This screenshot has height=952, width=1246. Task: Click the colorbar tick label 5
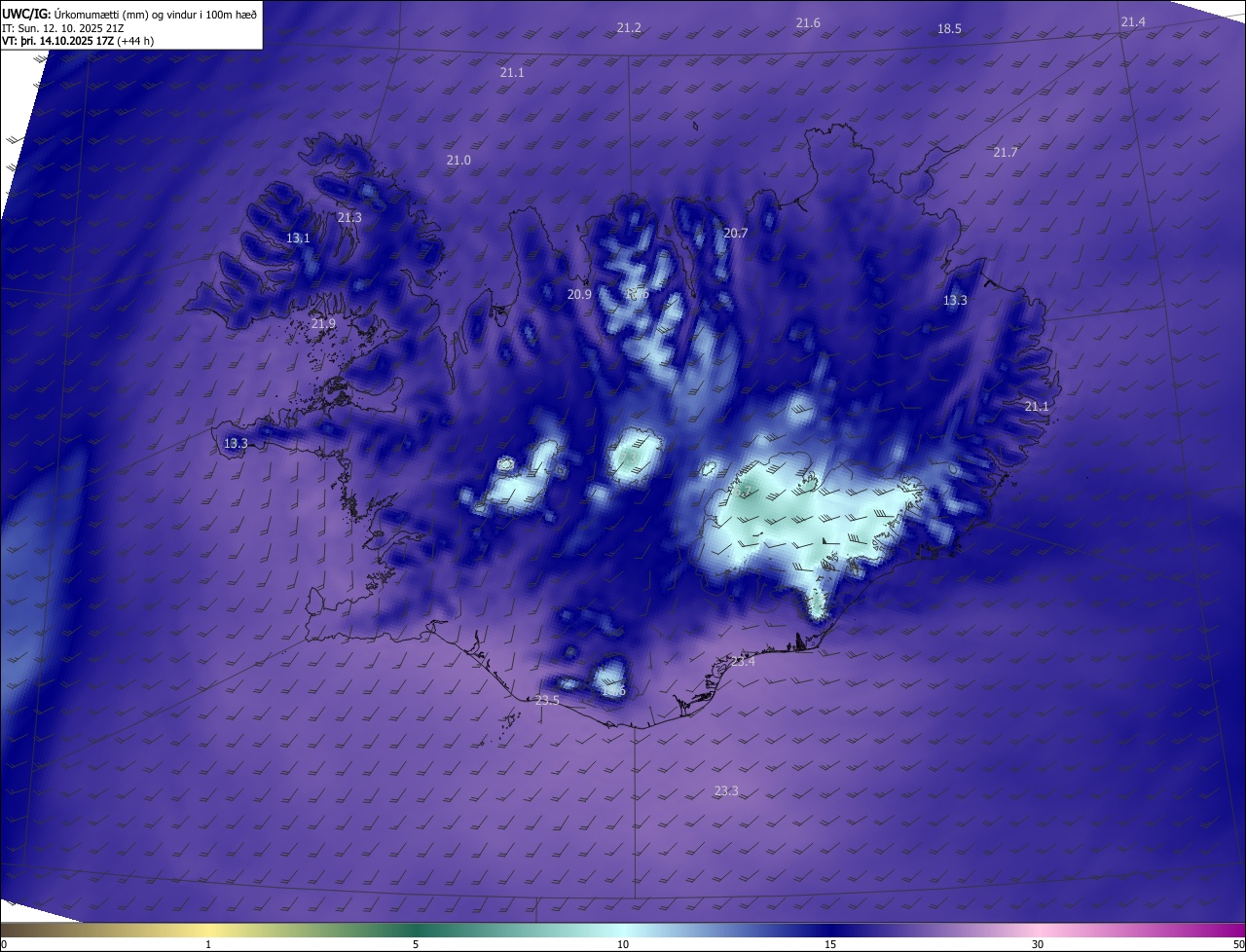416,944
